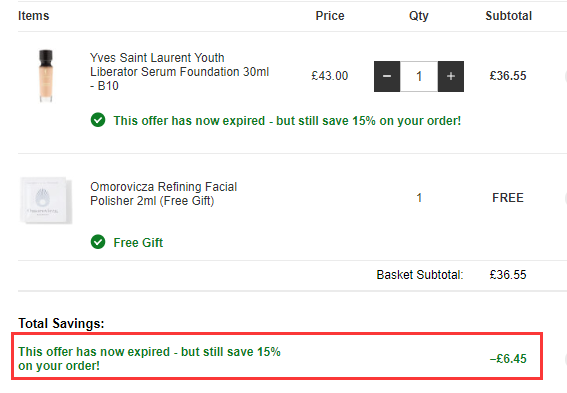Open the Omorovicza Refining Facial Polisher thumbnail
567x393 pixels.
(46, 200)
